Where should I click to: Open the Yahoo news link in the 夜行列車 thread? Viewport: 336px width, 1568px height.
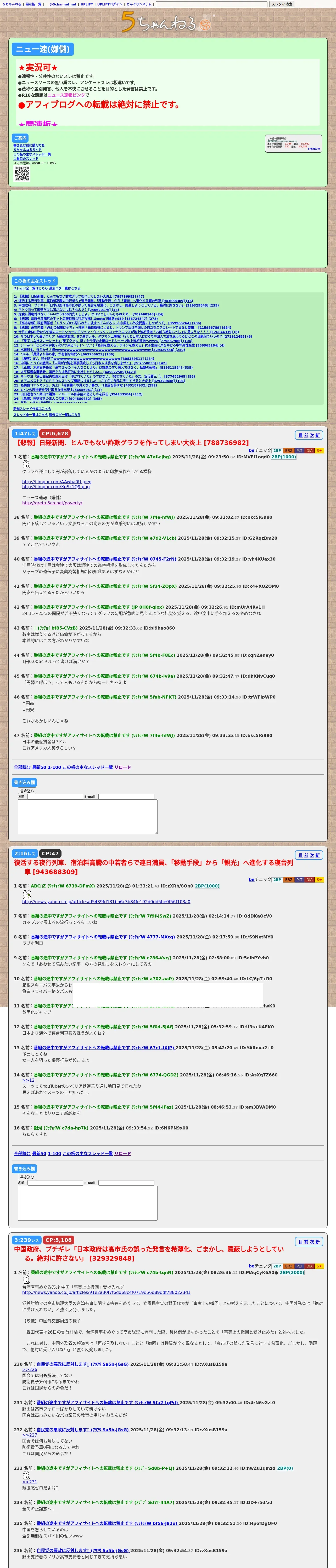pyautogui.click(x=106, y=902)
